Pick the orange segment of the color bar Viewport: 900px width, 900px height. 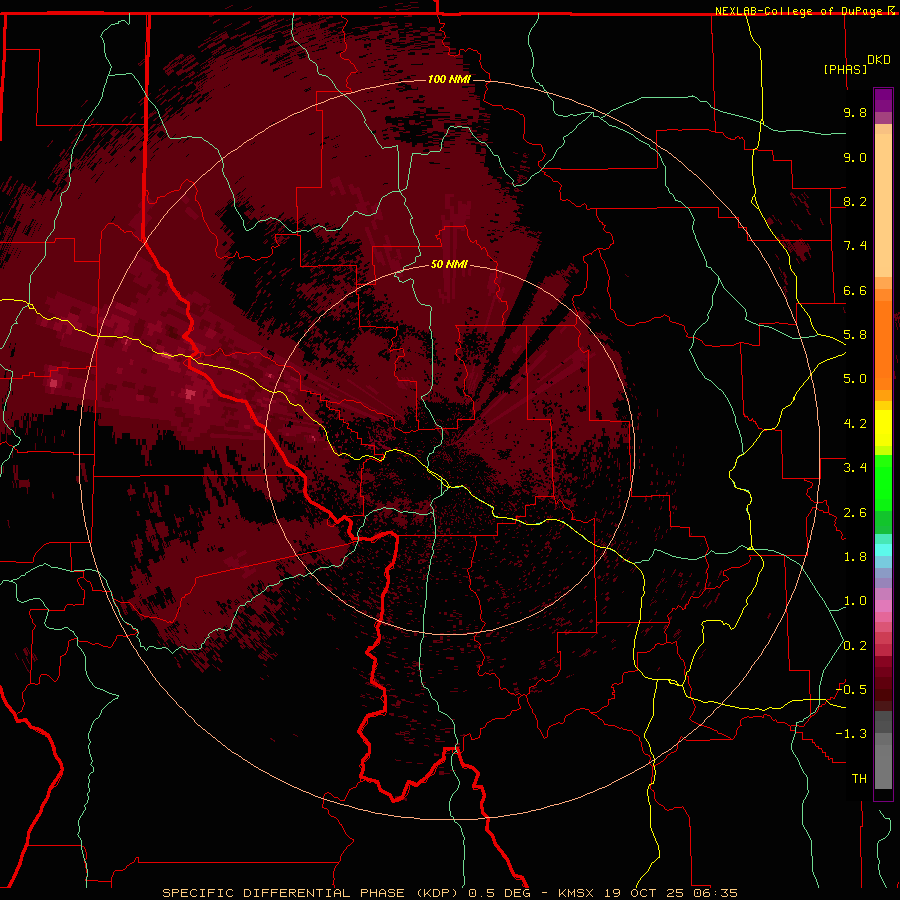click(883, 345)
